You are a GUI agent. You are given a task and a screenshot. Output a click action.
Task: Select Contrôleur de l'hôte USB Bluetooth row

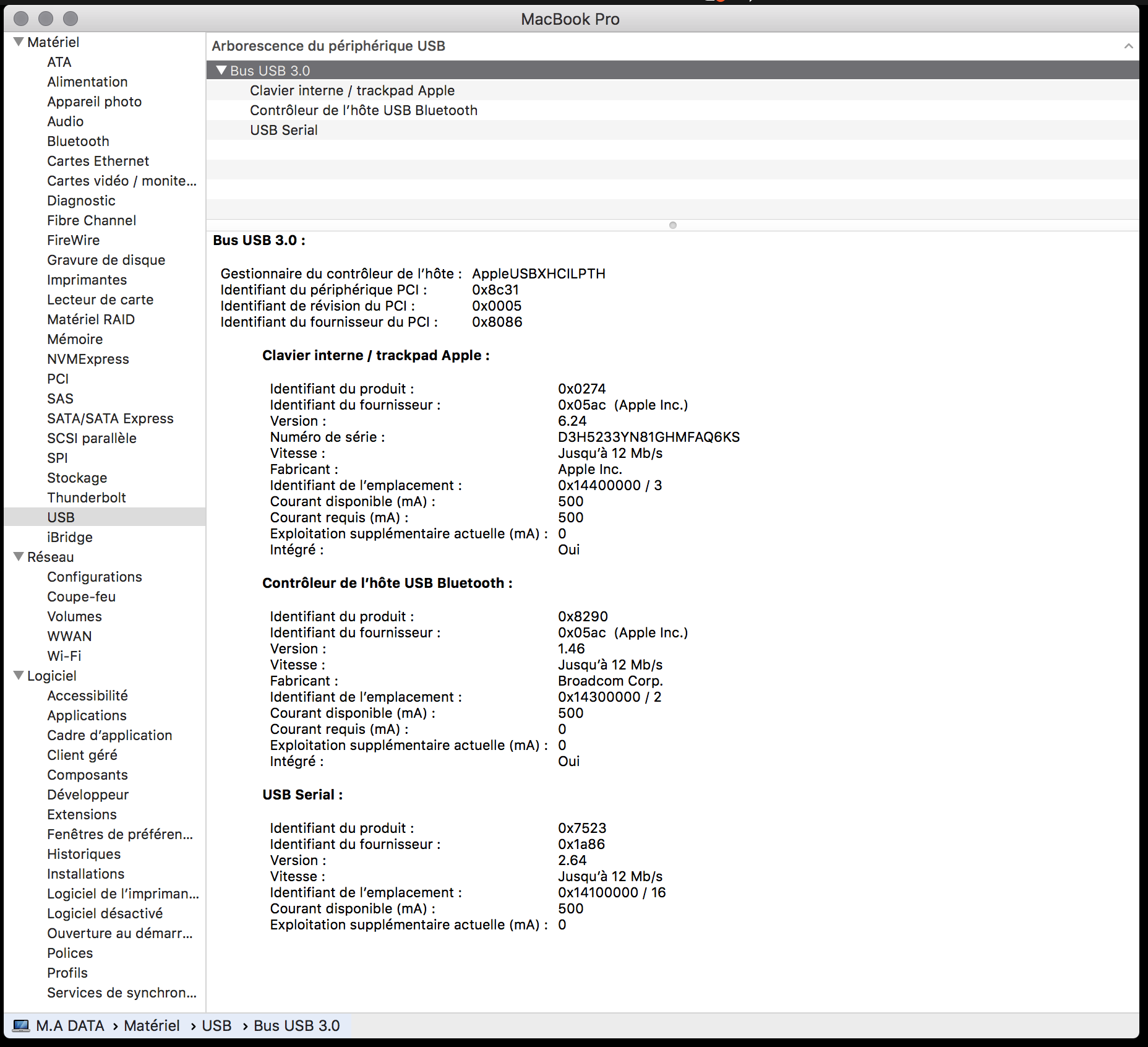pos(672,110)
